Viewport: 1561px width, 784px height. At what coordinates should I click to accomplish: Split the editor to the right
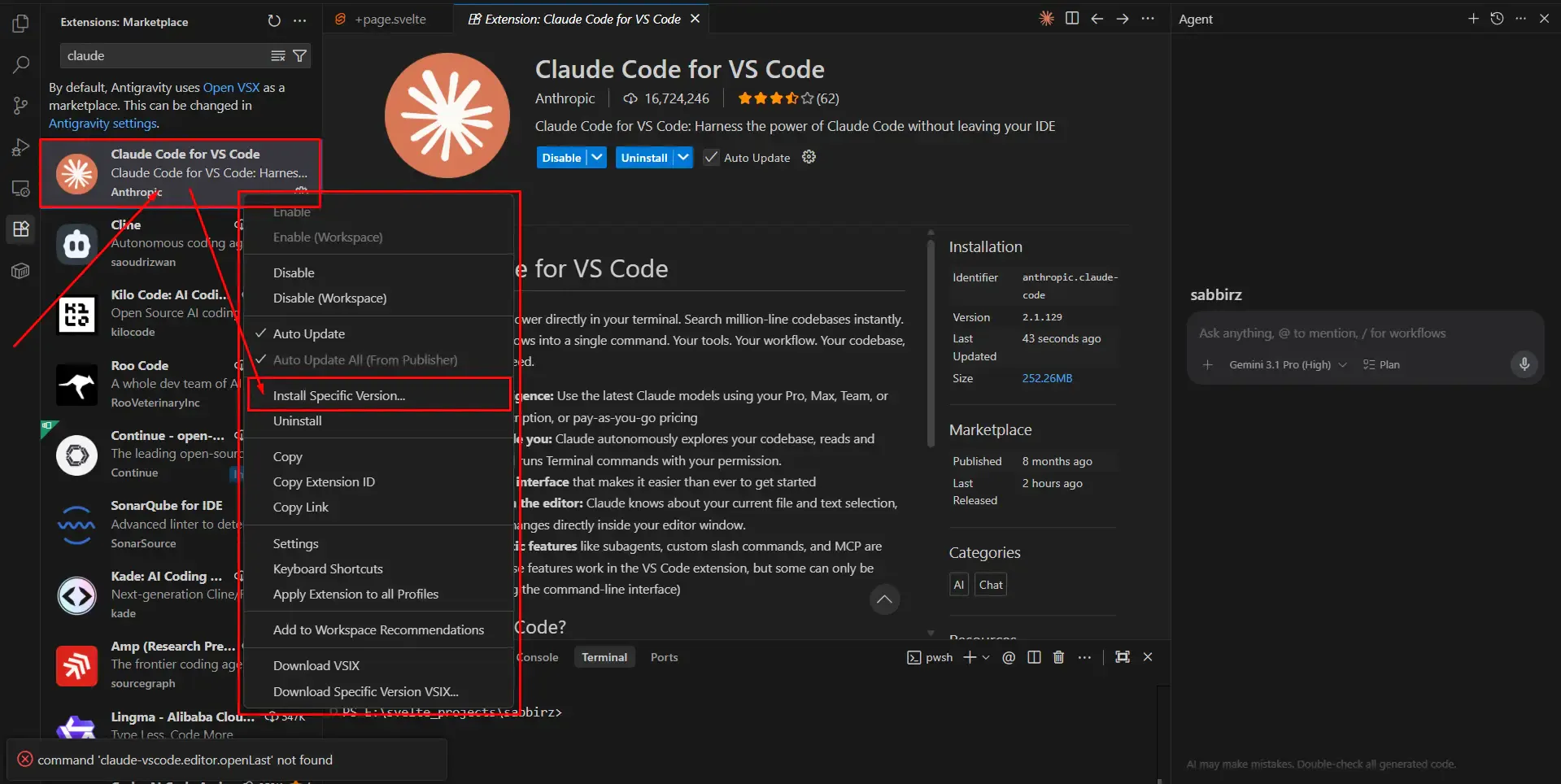[x=1072, y=19]
